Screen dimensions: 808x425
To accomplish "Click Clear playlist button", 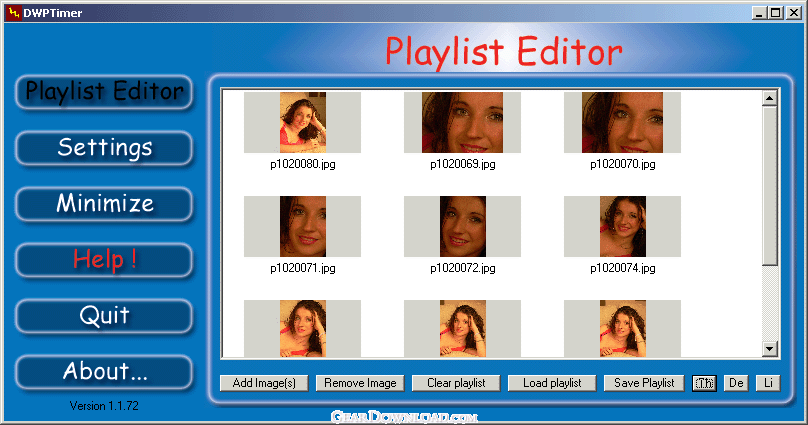I will pos(456,383).
